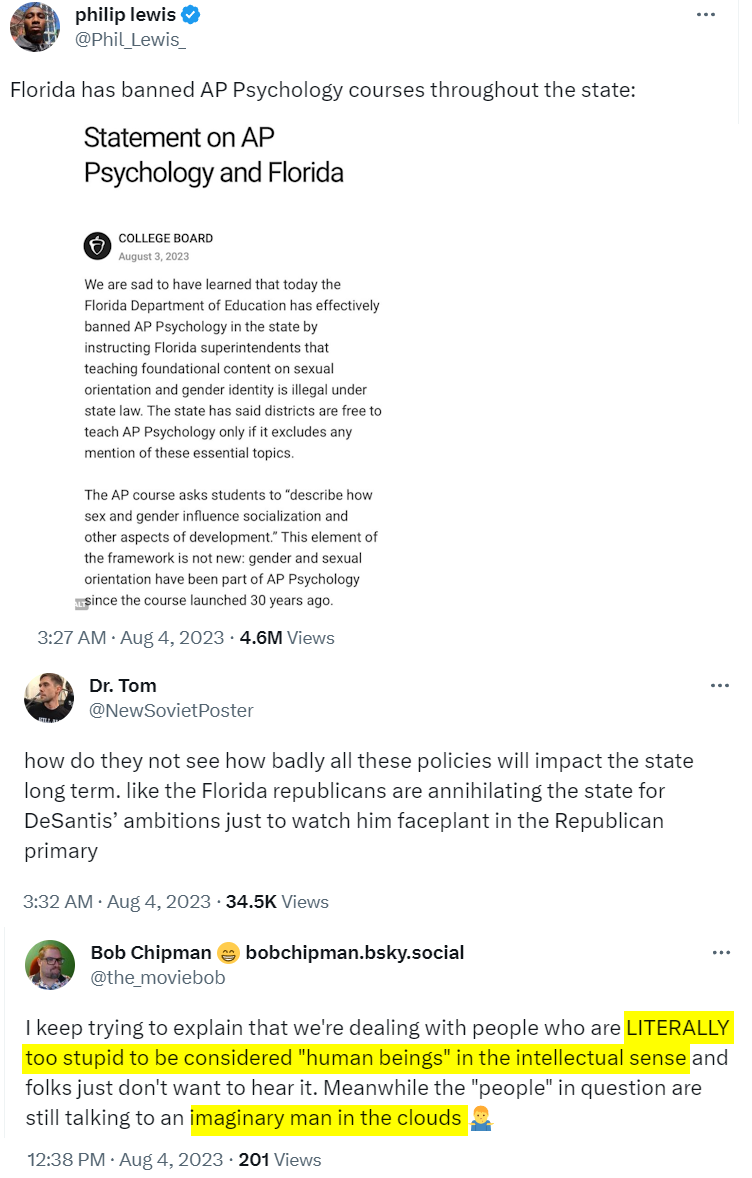
Task: Open the 12:38 PM · Aug 4, 2023 timestamp
Action: pos(125,1160)
